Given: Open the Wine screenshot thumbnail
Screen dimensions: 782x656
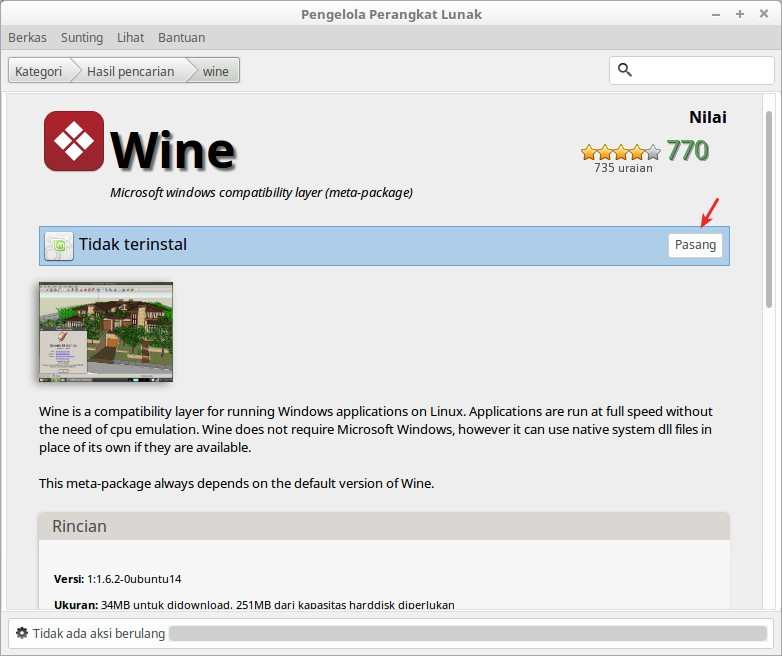Looking at the screenshot, I should click(106, 332).
